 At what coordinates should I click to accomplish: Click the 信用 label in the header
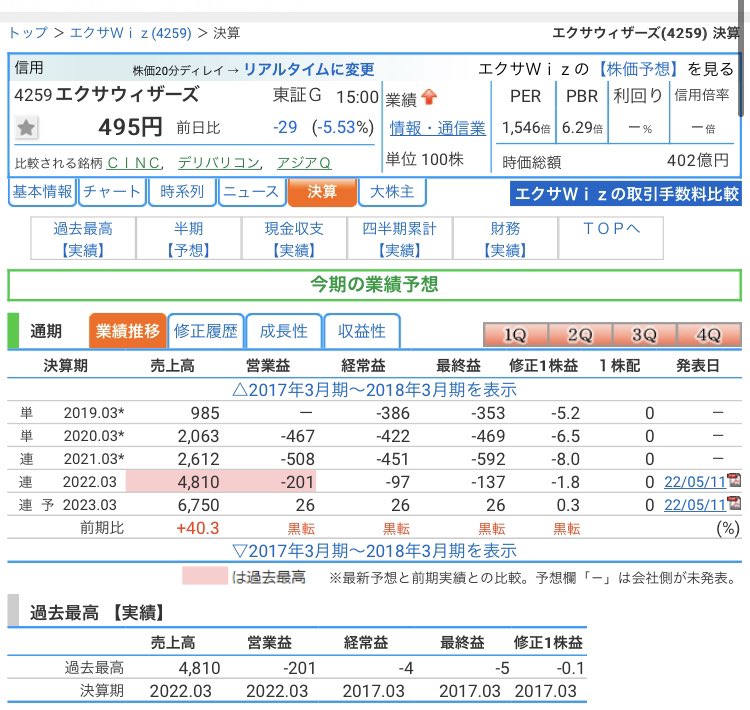coord(29,67)
